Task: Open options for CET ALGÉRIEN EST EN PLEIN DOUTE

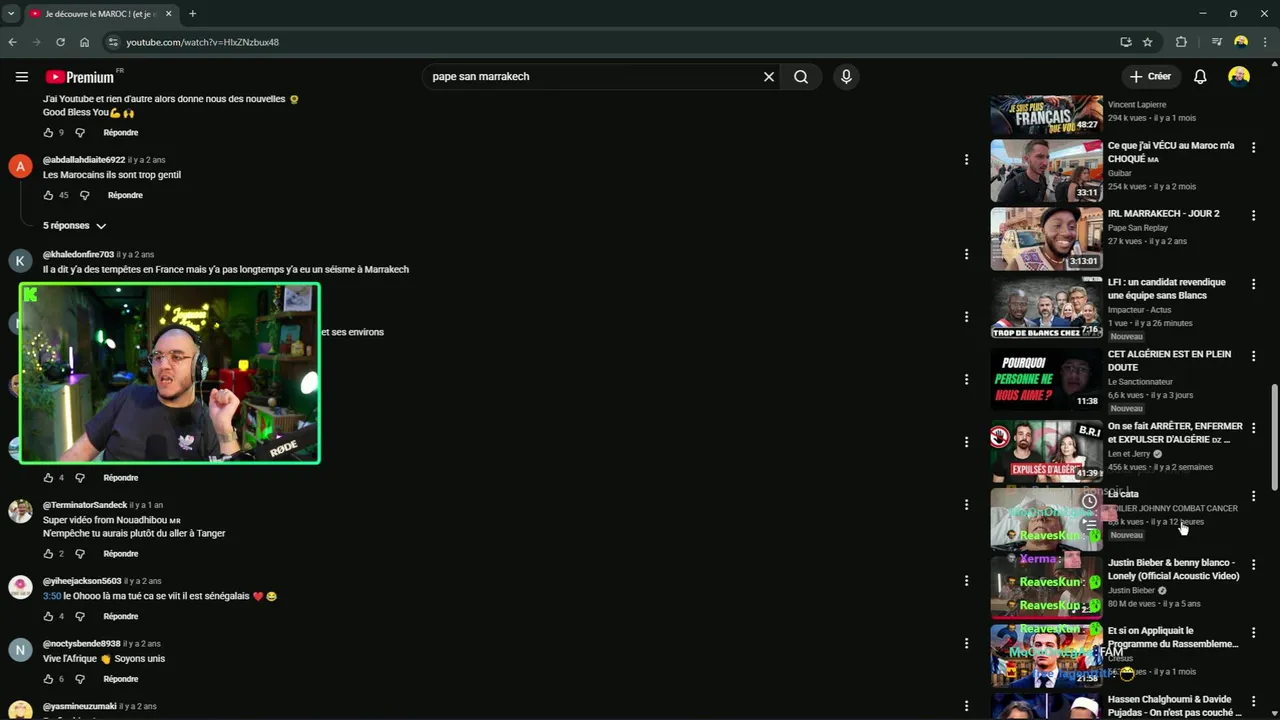Action: click(1253, 357)
